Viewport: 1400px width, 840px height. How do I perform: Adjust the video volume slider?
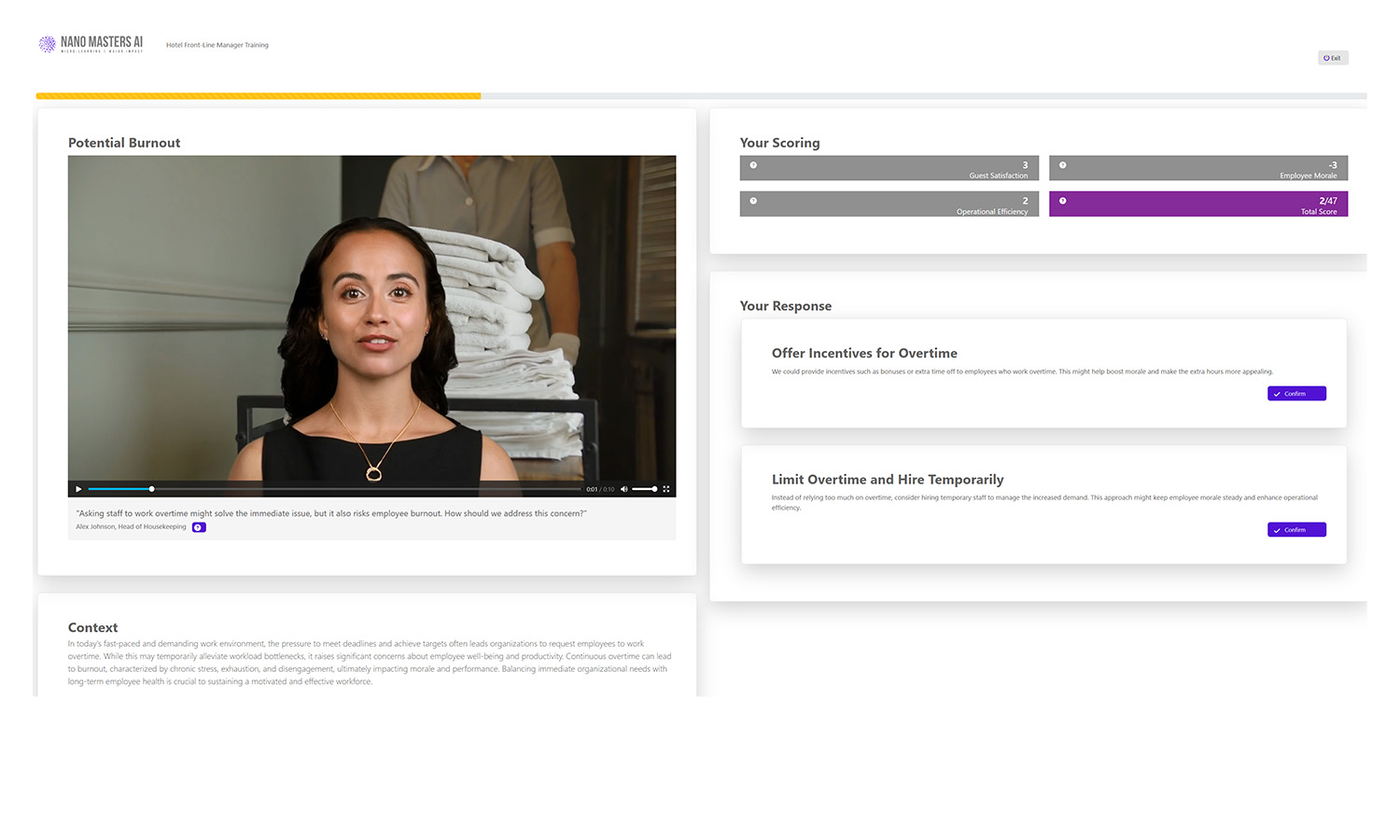[x=645, y=489]
